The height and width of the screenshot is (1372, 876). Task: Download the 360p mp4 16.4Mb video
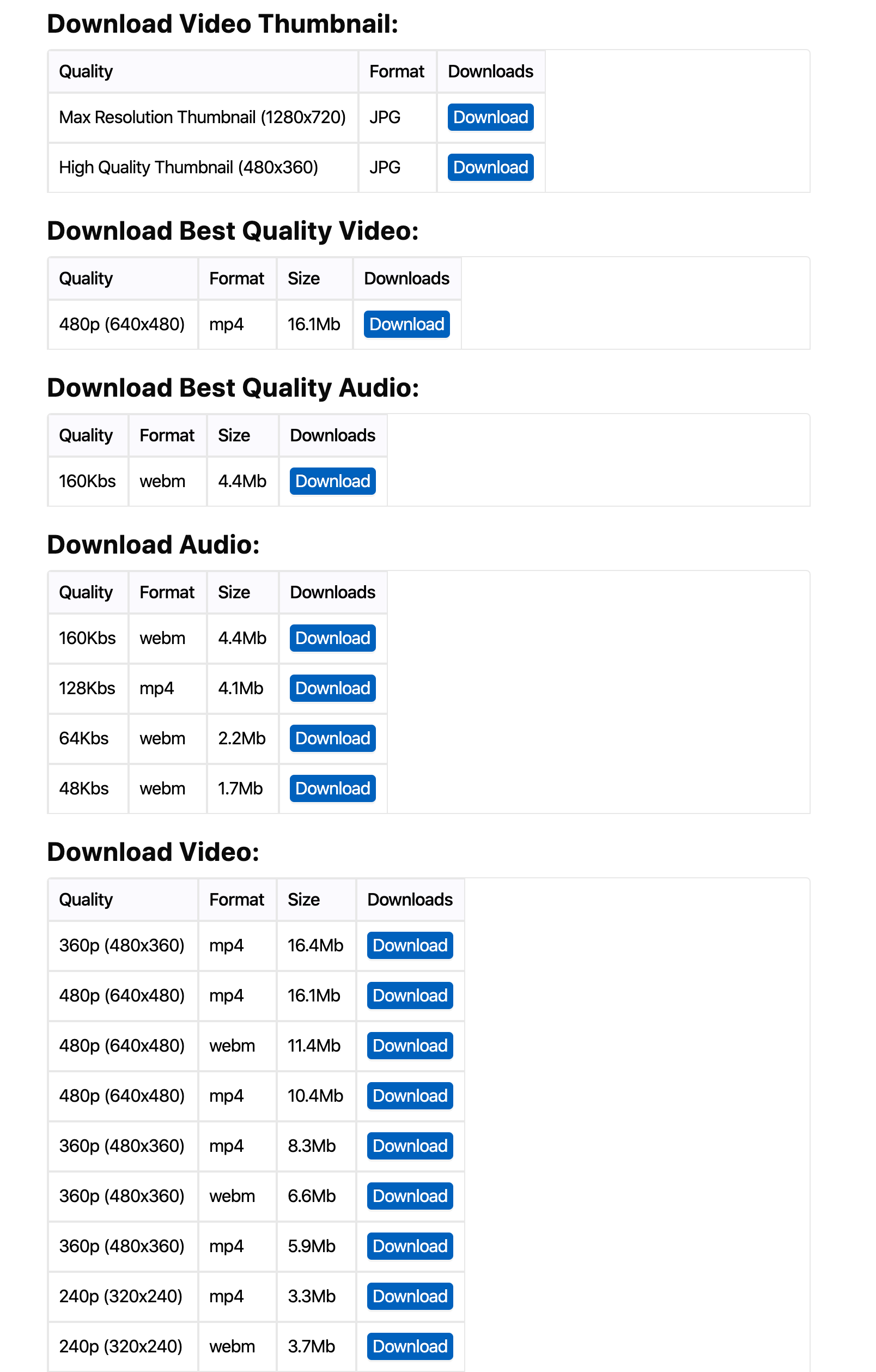410,945
